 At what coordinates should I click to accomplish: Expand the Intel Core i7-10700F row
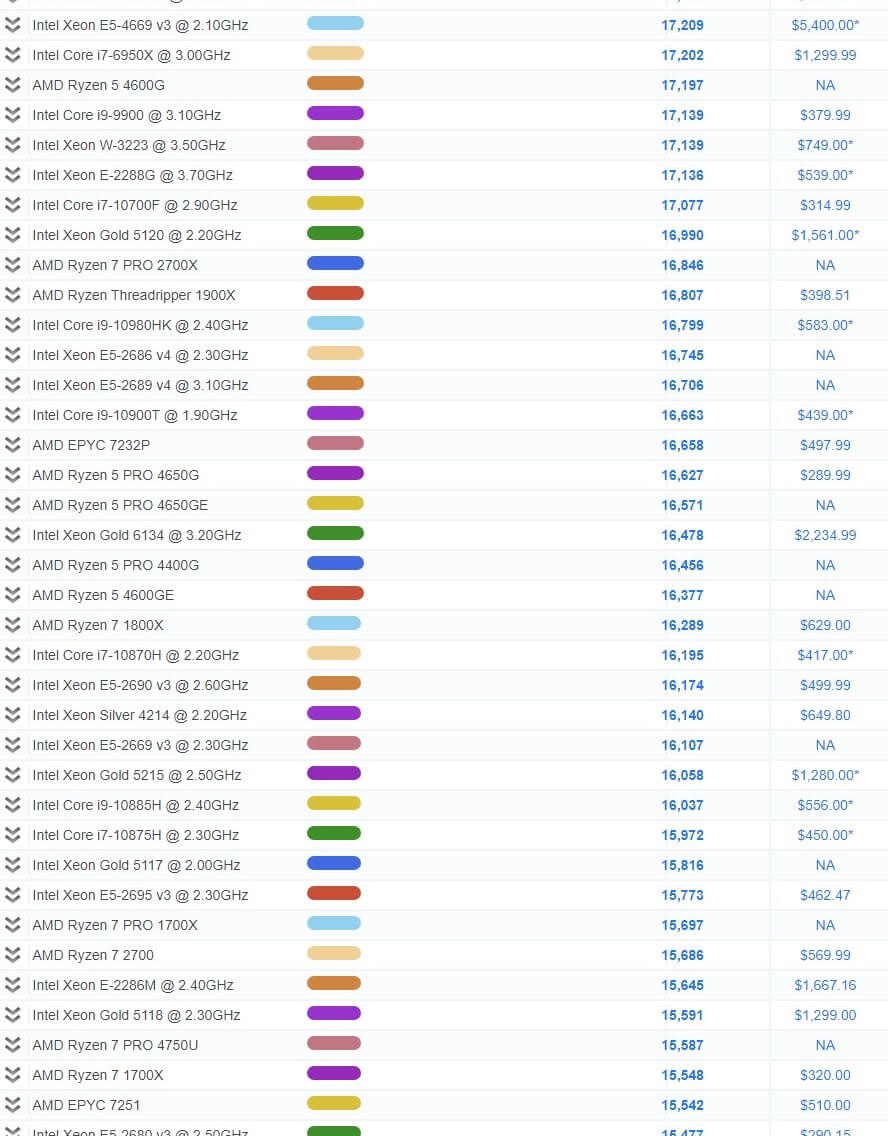pos(12,205)
